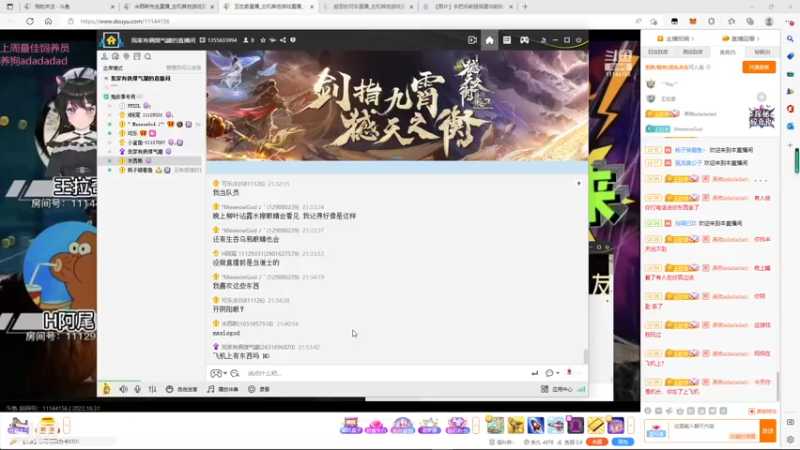
Task: Click the music note accompaniment button
Action: (223, 389)
